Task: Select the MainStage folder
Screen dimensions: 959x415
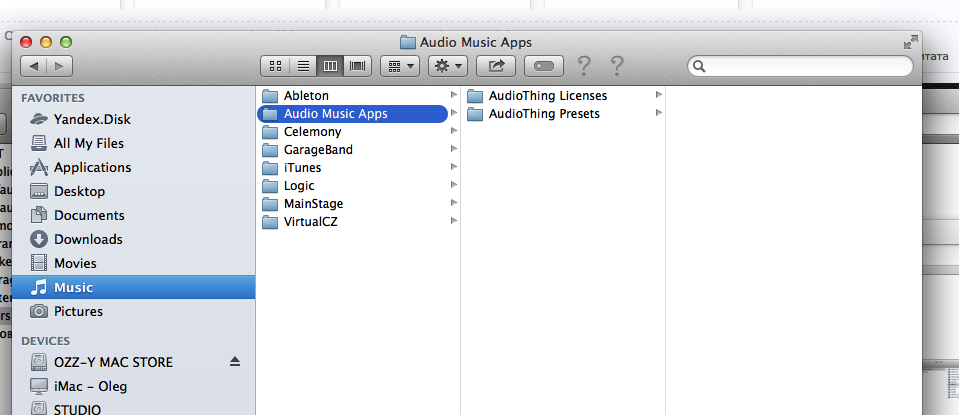Action: pyautogui.click(x=353, y=204)
